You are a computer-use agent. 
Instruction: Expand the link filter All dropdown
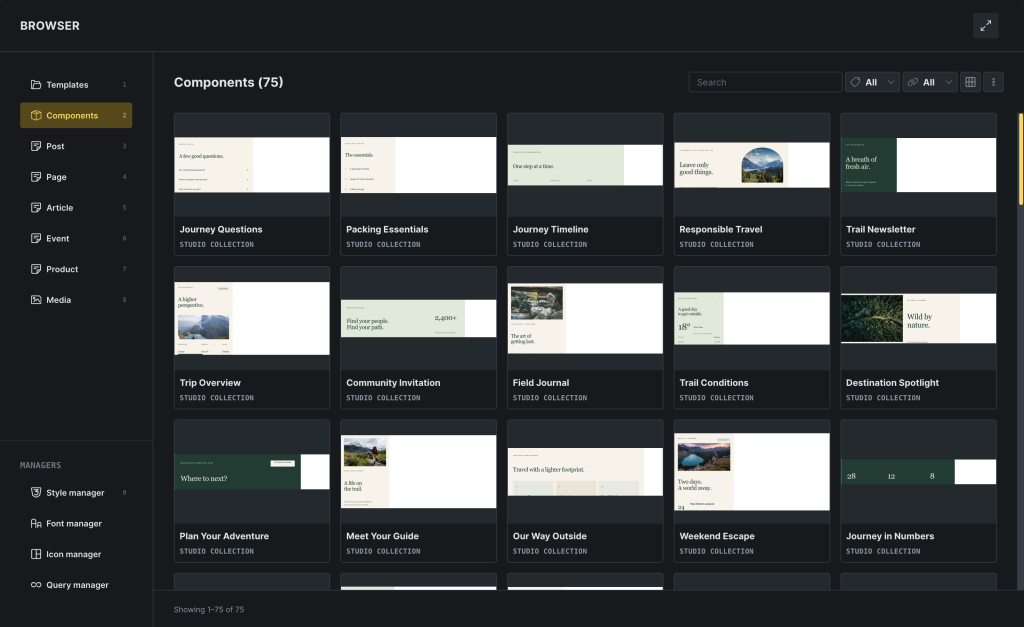click(930, 82)
